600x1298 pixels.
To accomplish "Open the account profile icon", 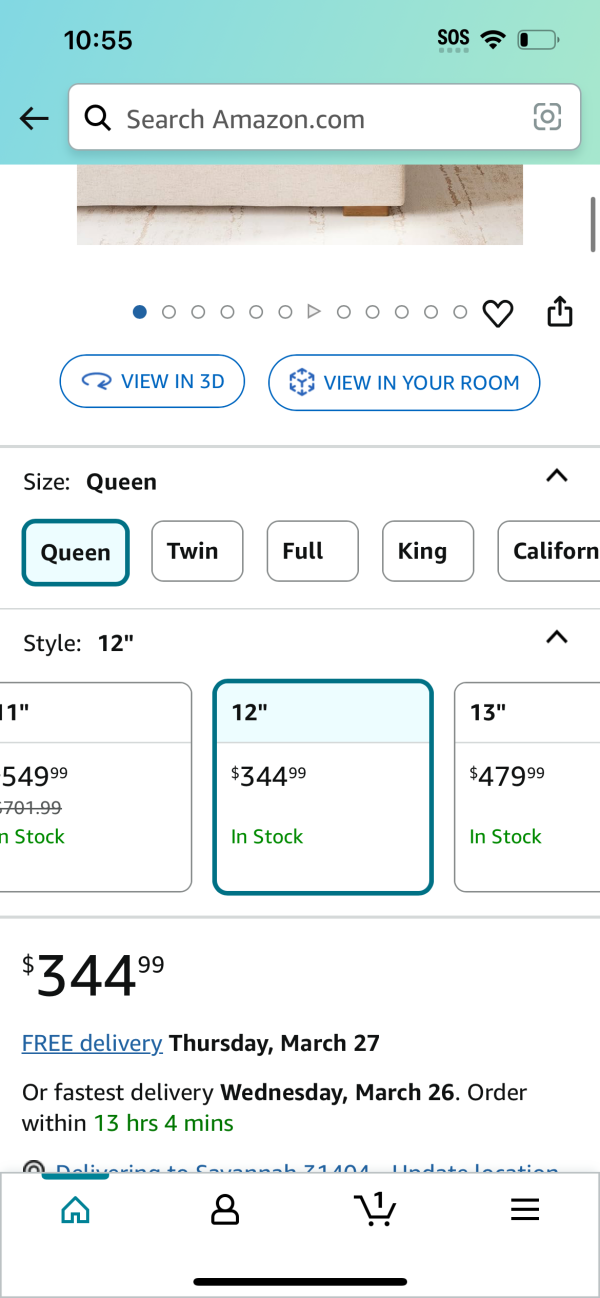I will pyautogui.click(x=225, y=1210).
